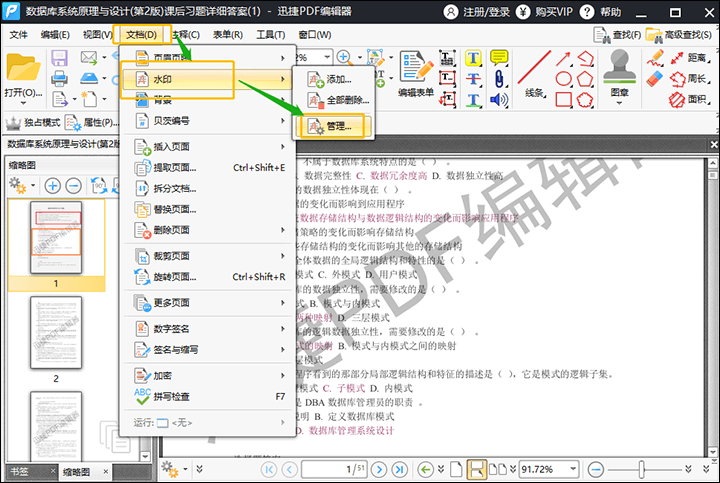
Task: Toggle continuous page layout button
Action: [x=476, y=469]
